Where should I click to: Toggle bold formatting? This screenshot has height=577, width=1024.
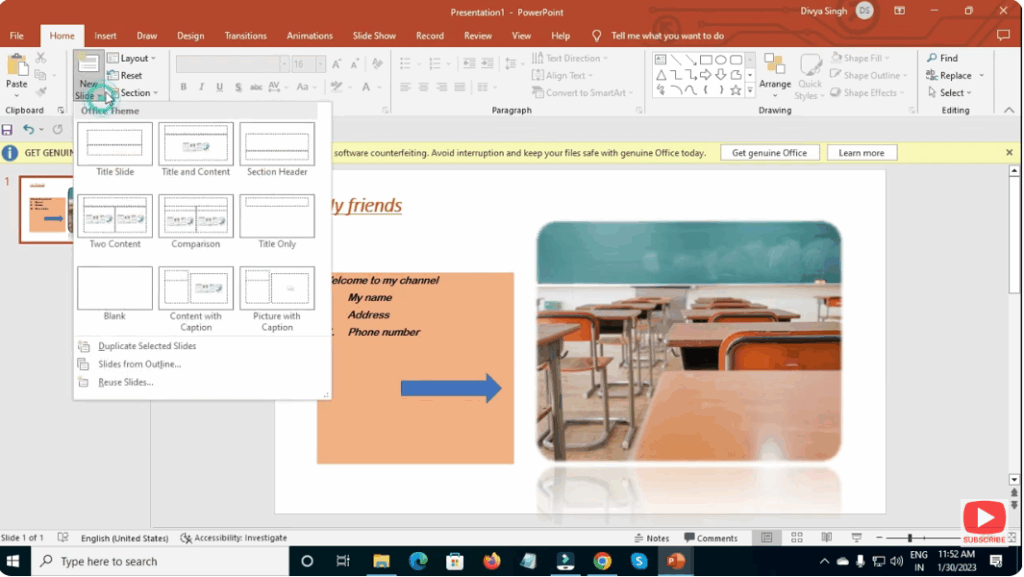click(x=183, y=87)
